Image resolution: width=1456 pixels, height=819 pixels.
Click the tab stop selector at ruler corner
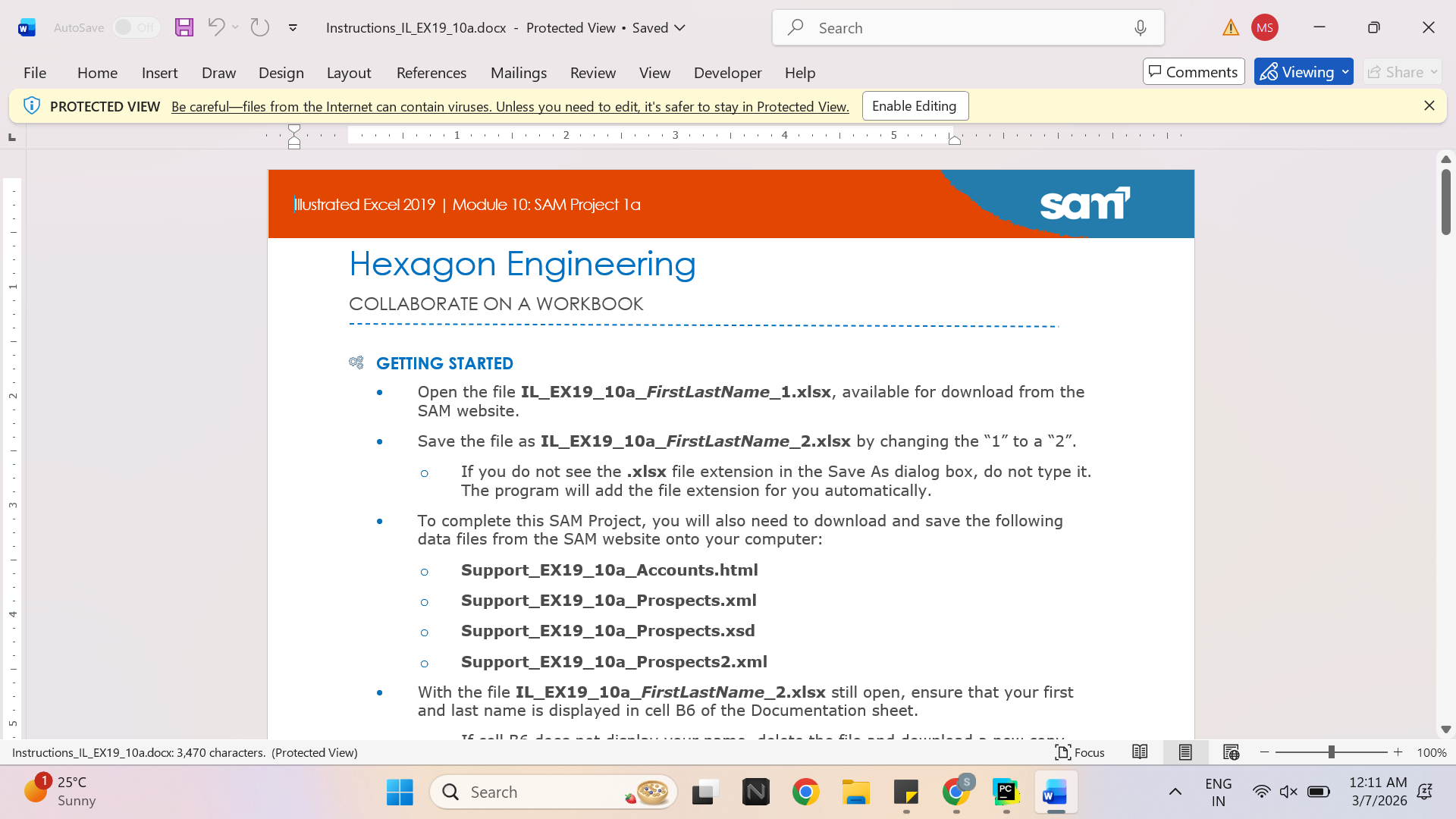click(12, 137)
